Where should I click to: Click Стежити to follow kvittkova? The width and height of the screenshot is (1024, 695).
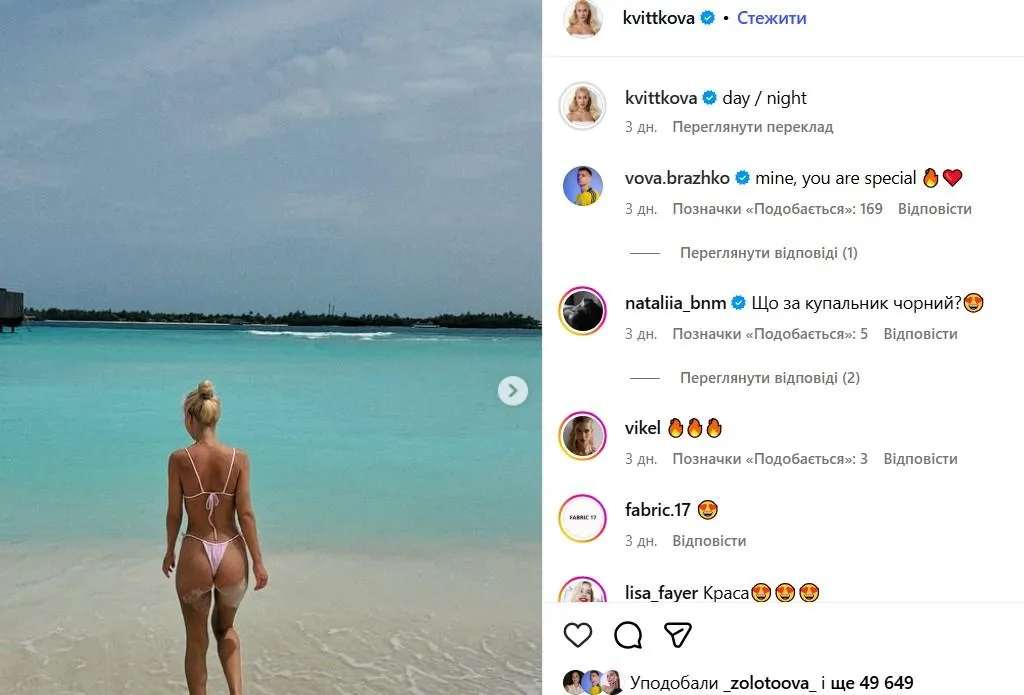pos(771,18)
